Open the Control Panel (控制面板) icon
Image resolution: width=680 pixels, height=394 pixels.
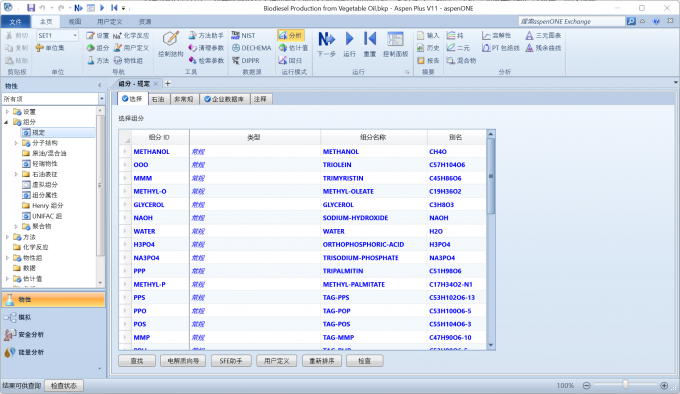(395, 39)
